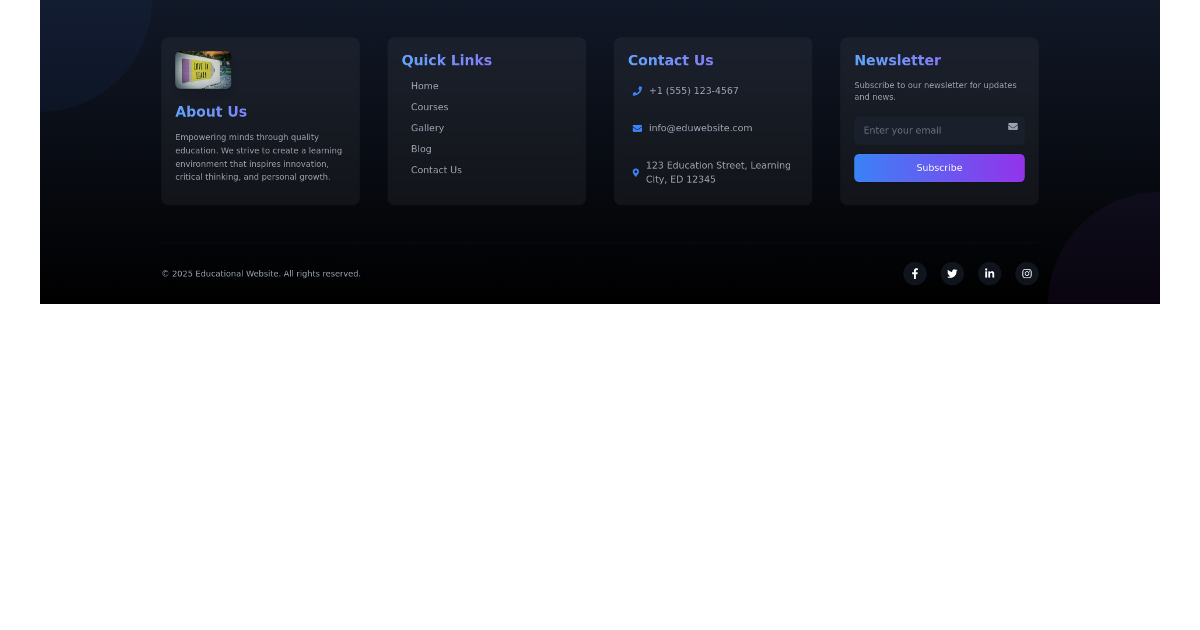
Task: Click the location pin icon beside the address
Action: 635,172
